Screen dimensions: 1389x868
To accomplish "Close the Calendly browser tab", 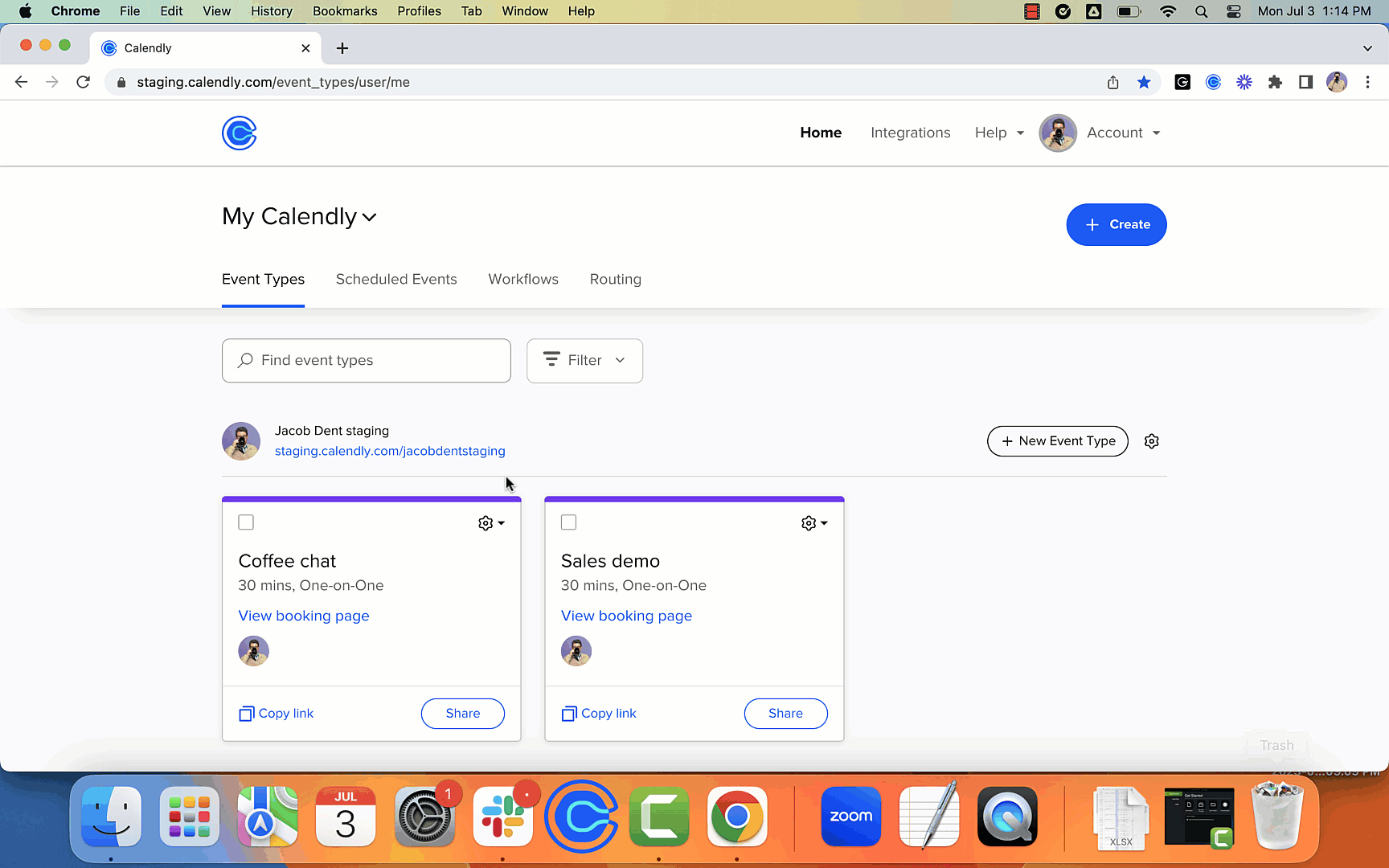I will [305, 48].
